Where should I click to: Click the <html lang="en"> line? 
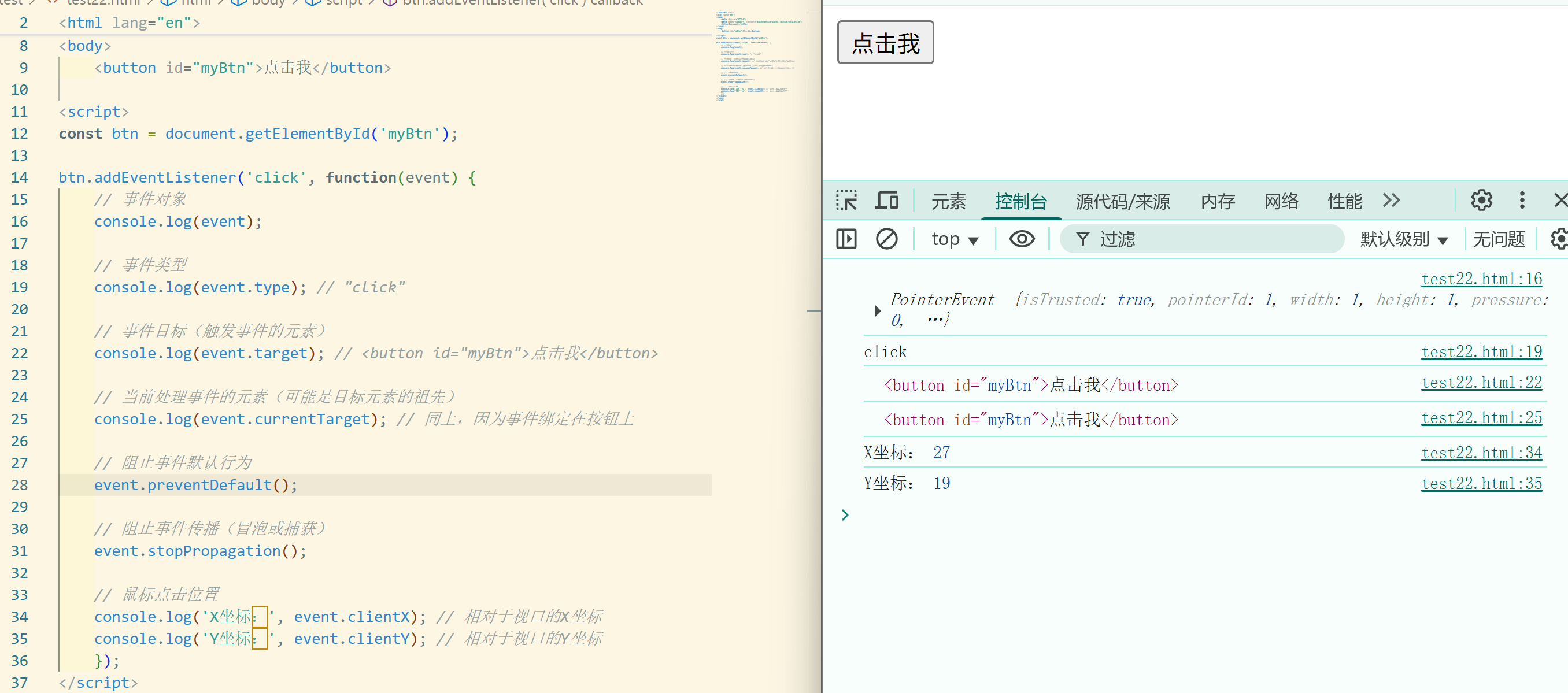129,23
